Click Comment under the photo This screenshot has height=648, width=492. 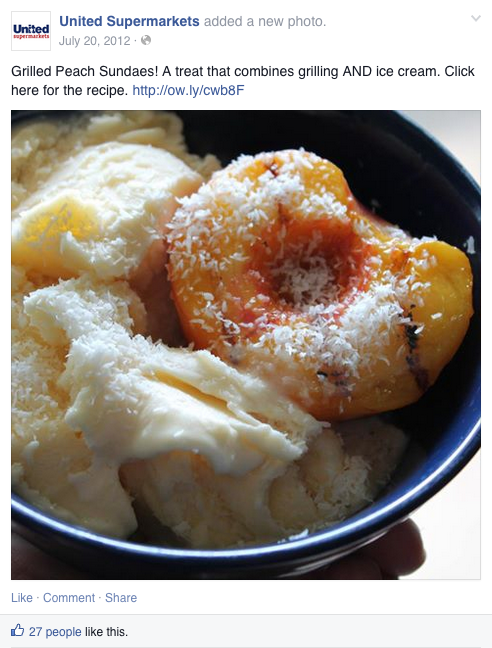(69, 598)
